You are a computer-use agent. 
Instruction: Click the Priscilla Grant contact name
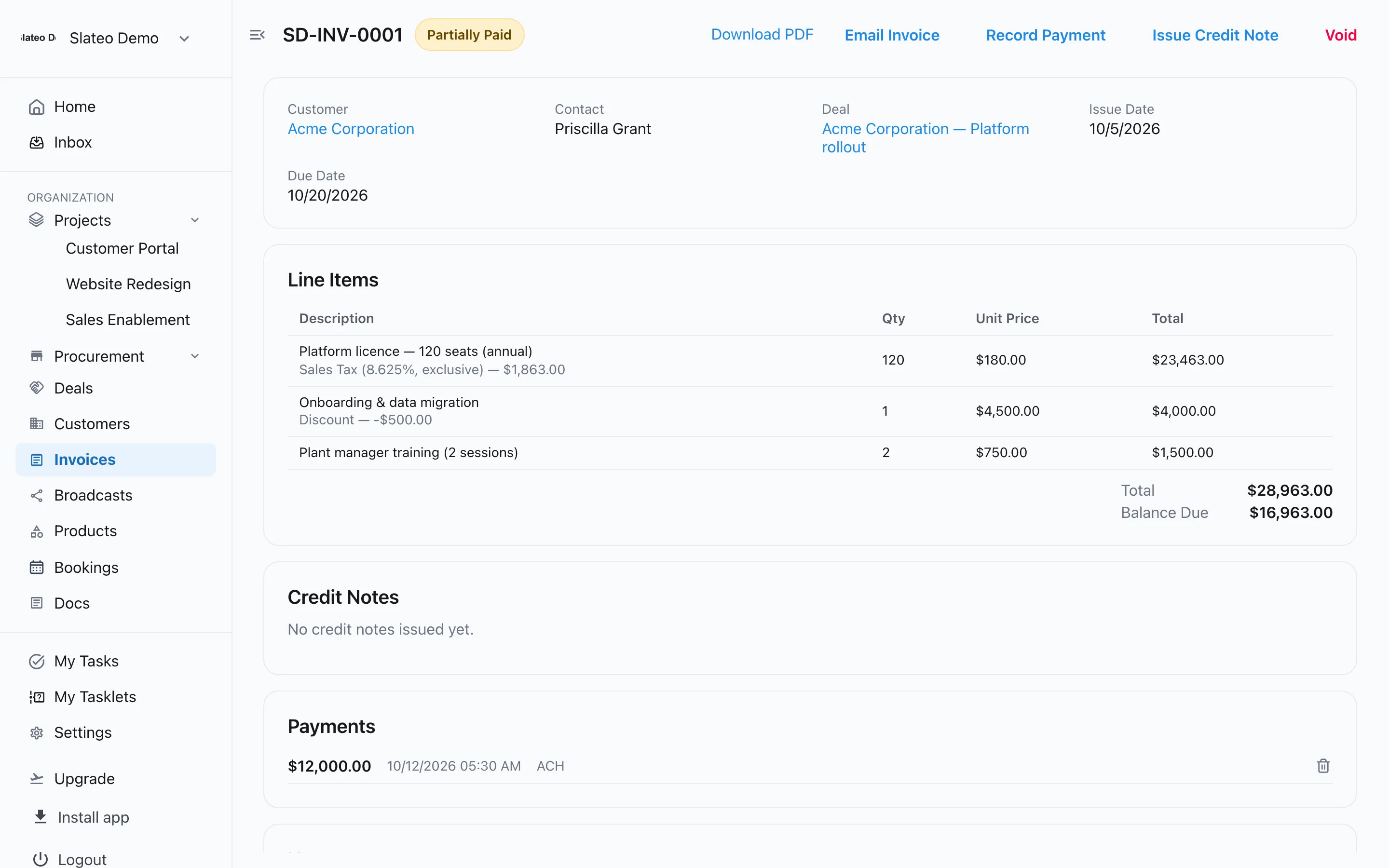tap(603, 129)
